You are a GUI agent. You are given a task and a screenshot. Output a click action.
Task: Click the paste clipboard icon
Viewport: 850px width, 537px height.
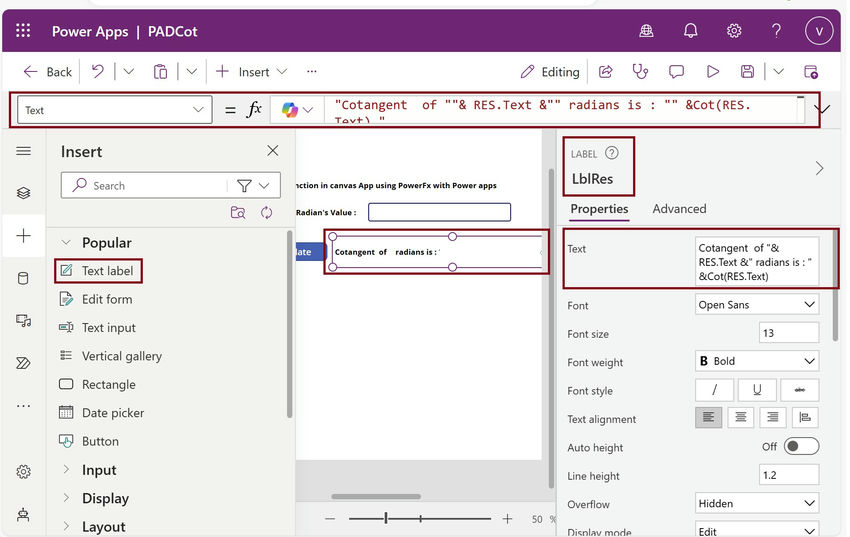160,72
